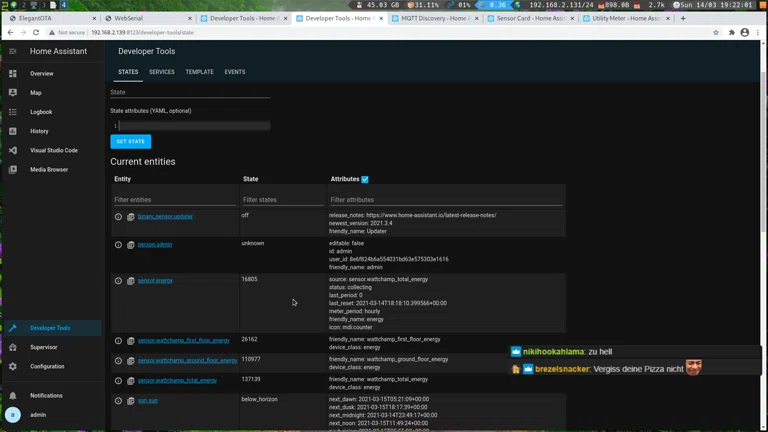Copy sensor.wattchamp_total_energy using its copy icon
The width and height of the screenshot is (768, 432).
[x=130, y=381]
